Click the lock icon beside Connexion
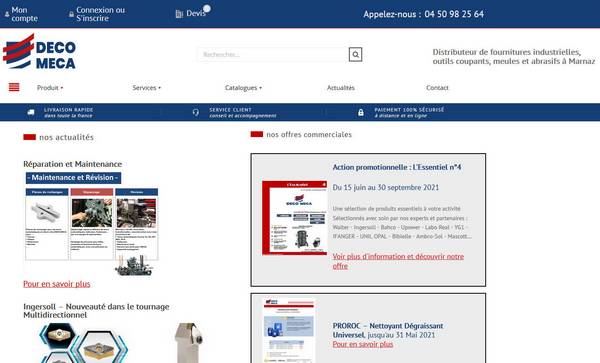This screenshot has width=600, height=363. coord(71,14)
